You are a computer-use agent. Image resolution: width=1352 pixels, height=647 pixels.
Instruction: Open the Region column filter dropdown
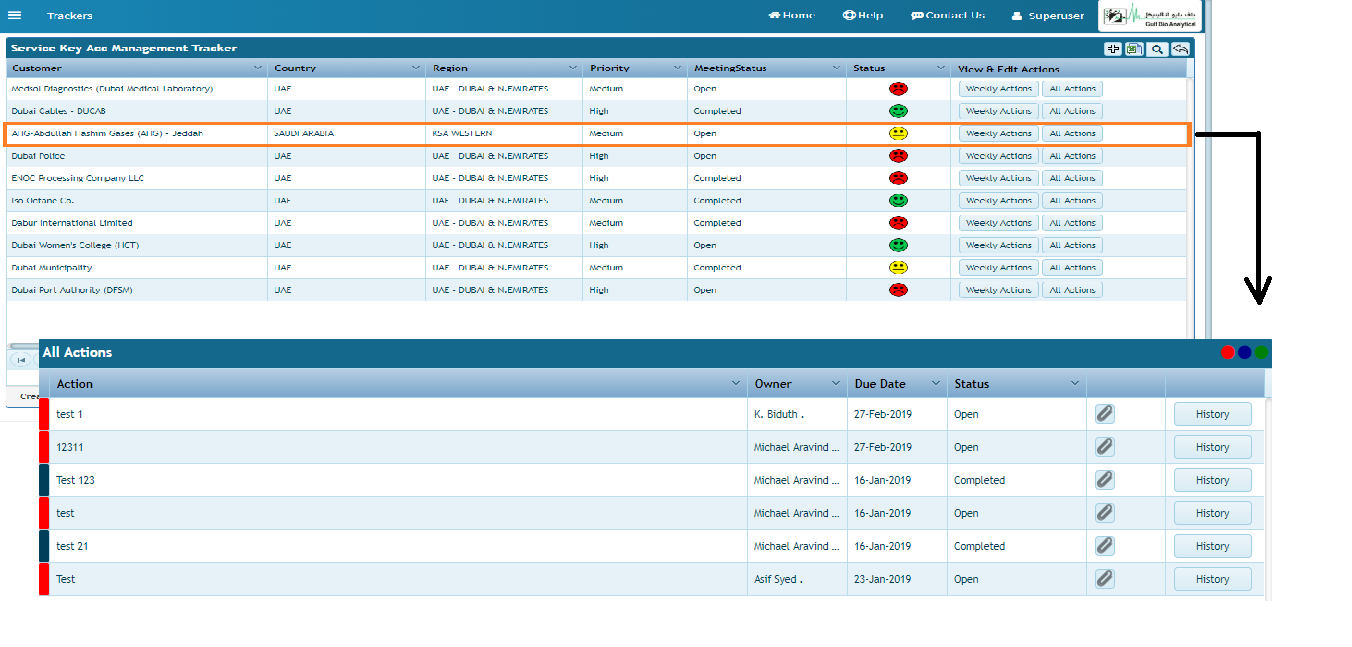pos(573,68)
